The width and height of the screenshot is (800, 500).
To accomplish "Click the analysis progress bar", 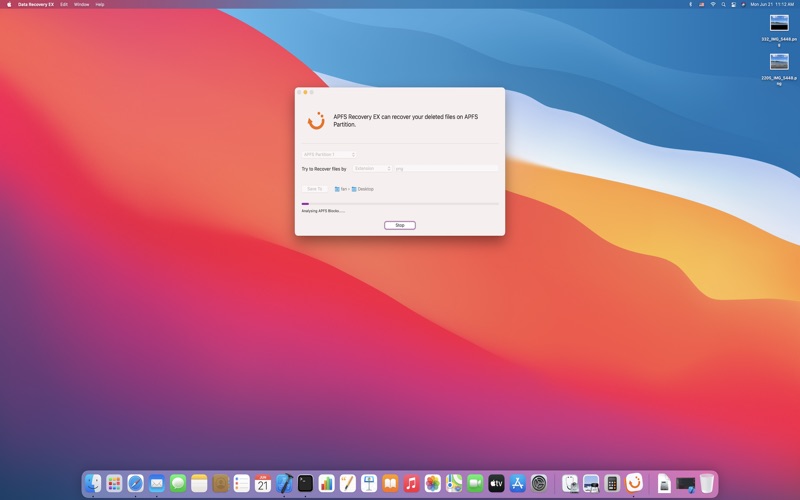I will pyautogui.click(x=400, y=204).
